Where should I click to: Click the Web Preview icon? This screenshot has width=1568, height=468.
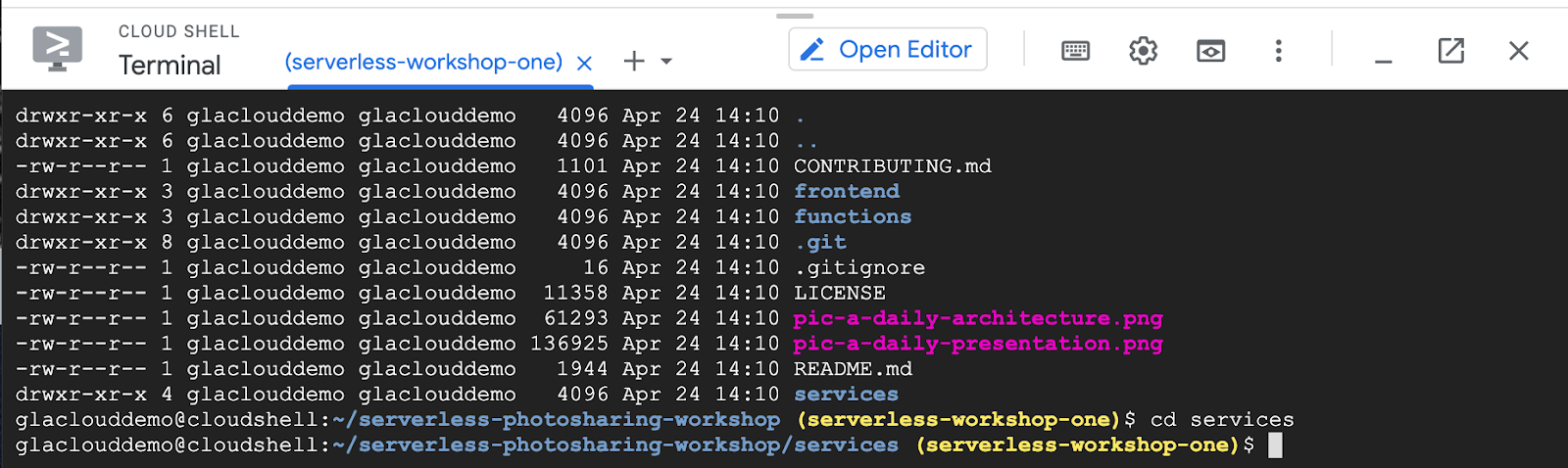point(1210,51)
